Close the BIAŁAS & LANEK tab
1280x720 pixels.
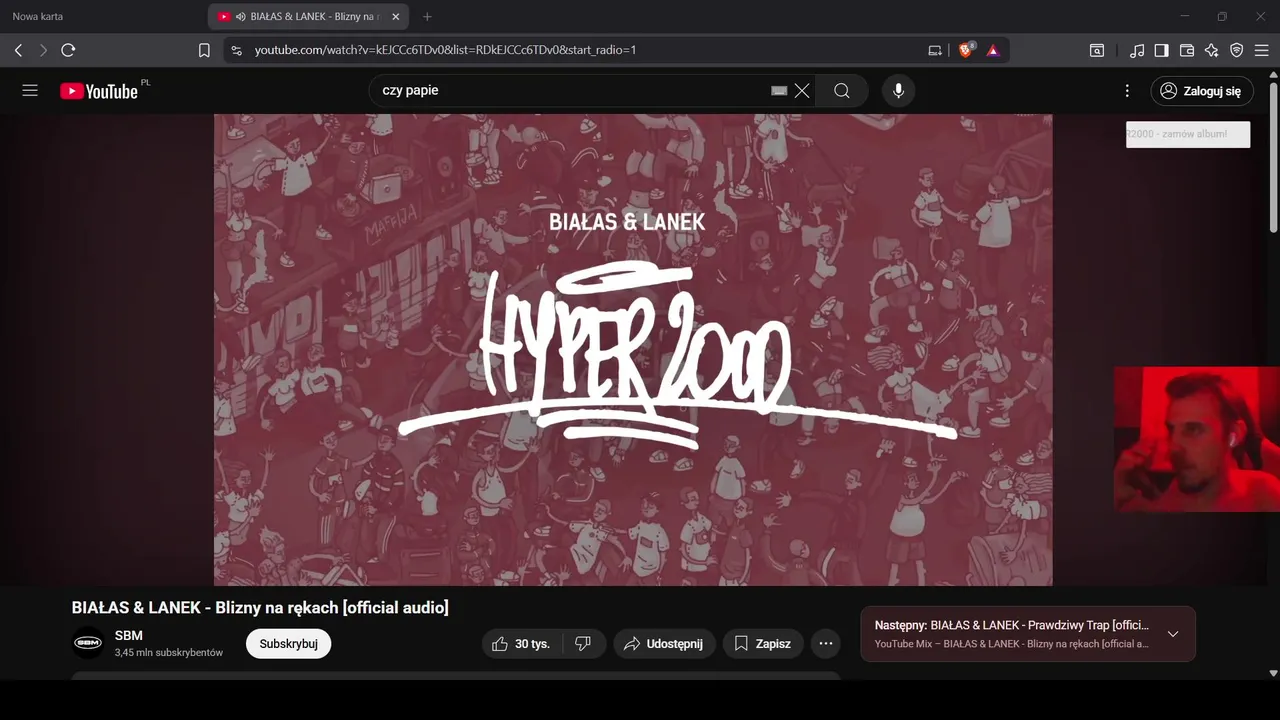click(x=395, y=17)
